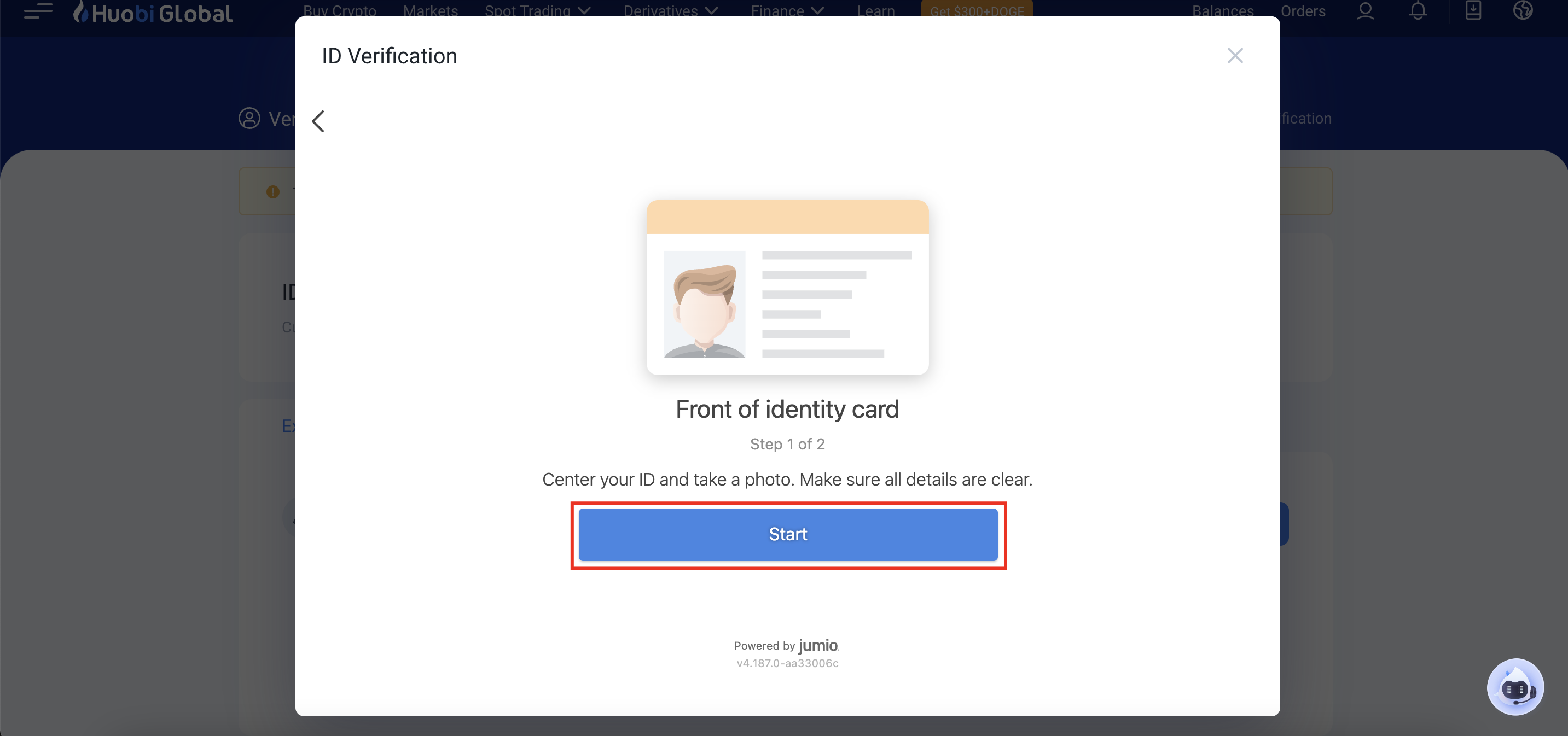Click the app download icon

[x=1473, y=11]
